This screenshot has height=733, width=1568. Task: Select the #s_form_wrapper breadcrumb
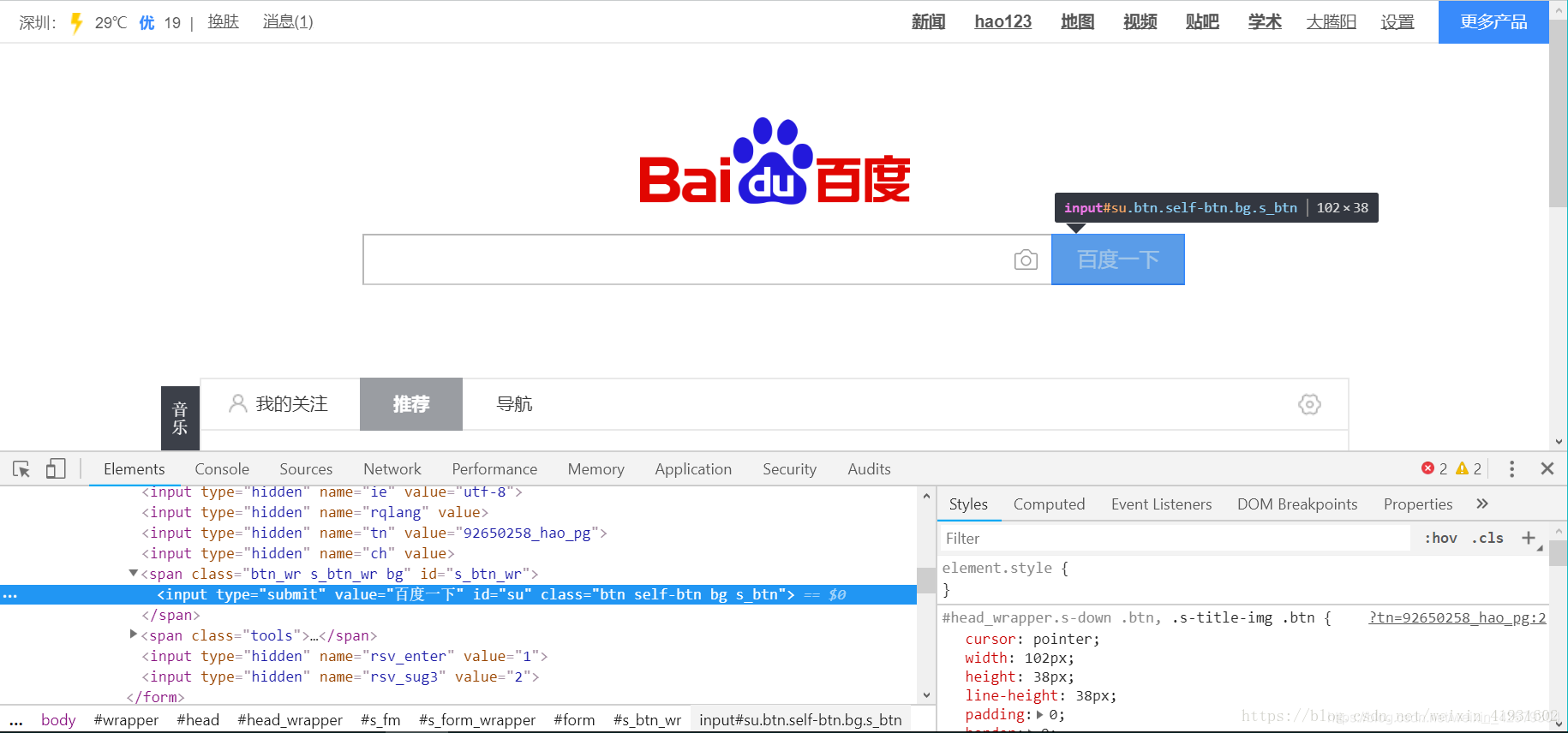[477, 720]
